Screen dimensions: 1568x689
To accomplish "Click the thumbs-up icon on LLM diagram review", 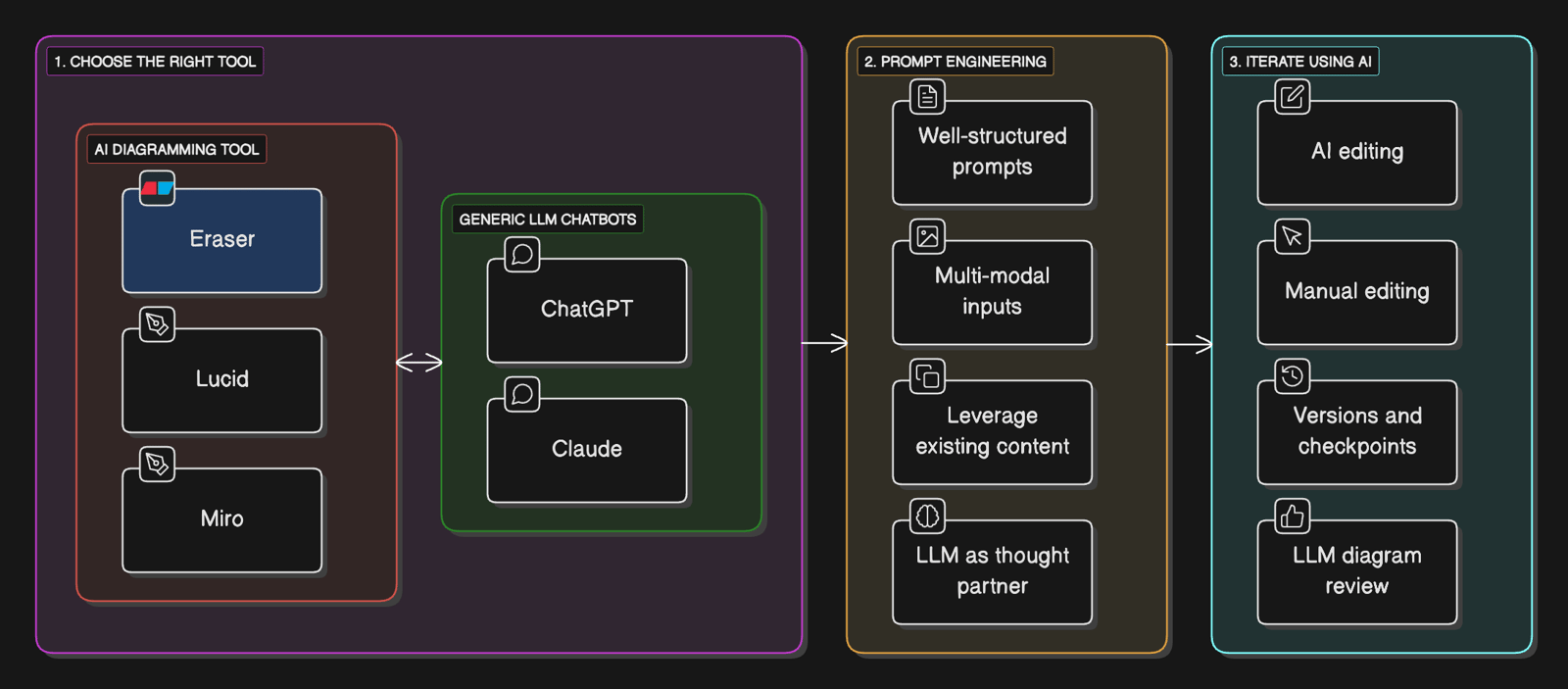I will click(x=1293, y=516).
